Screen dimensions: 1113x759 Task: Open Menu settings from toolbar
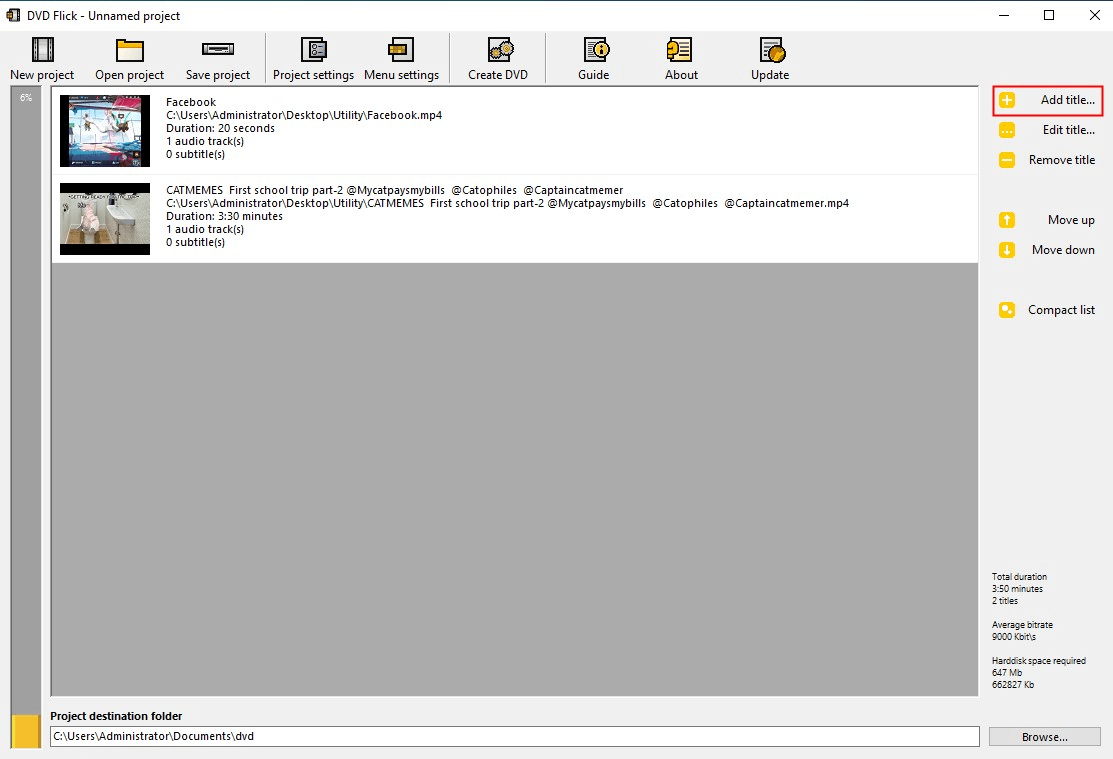(401, 50)
